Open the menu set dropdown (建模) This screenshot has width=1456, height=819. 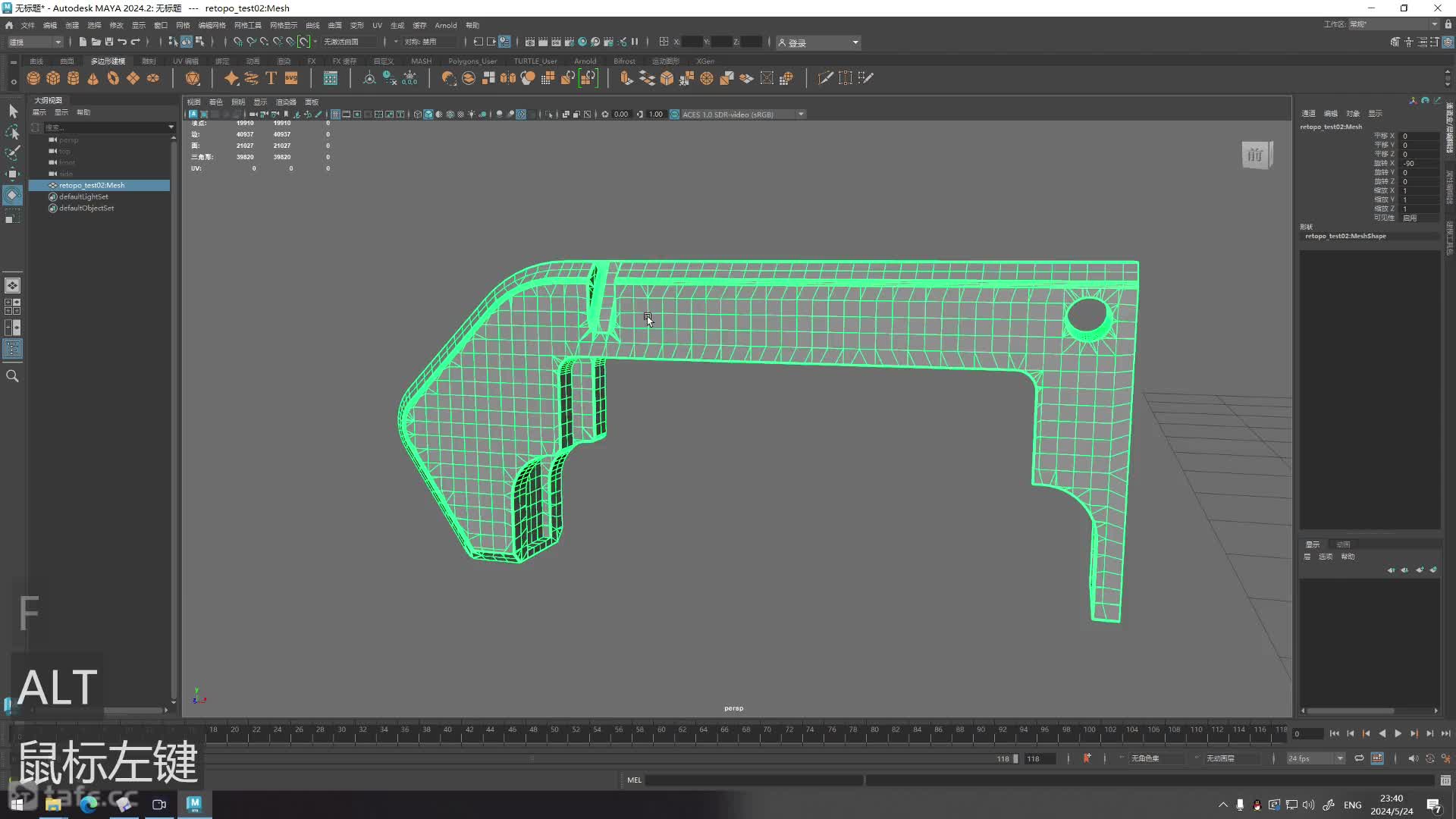click(x=35, y=42)
